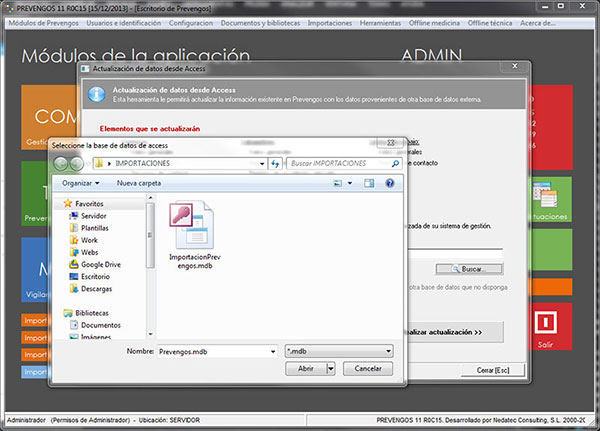The width and height of the screenshot is (600, 431).
Task: Toggle the preview pane icon
Action: (369, 183)
